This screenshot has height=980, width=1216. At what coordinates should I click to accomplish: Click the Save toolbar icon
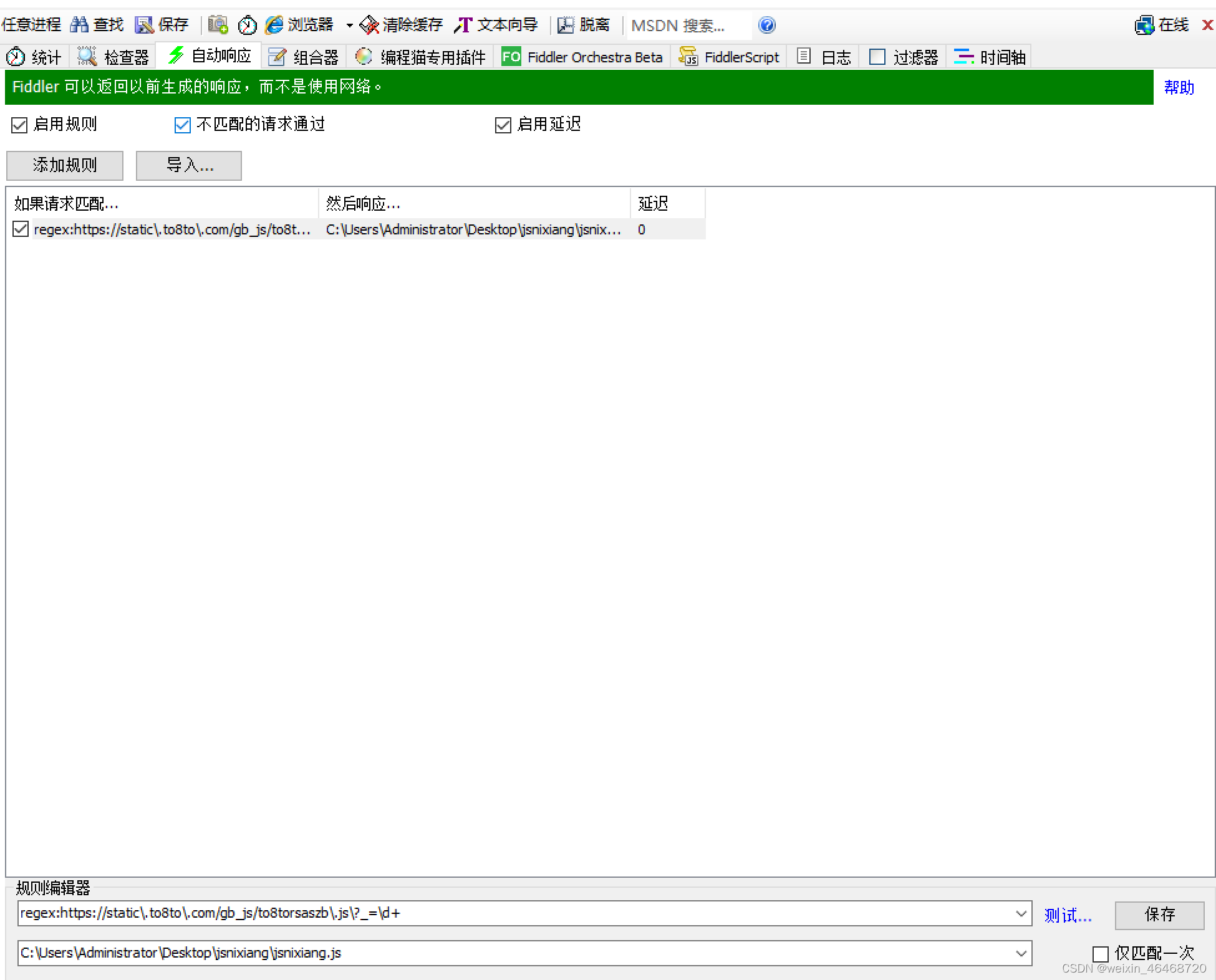click(144, 25)
